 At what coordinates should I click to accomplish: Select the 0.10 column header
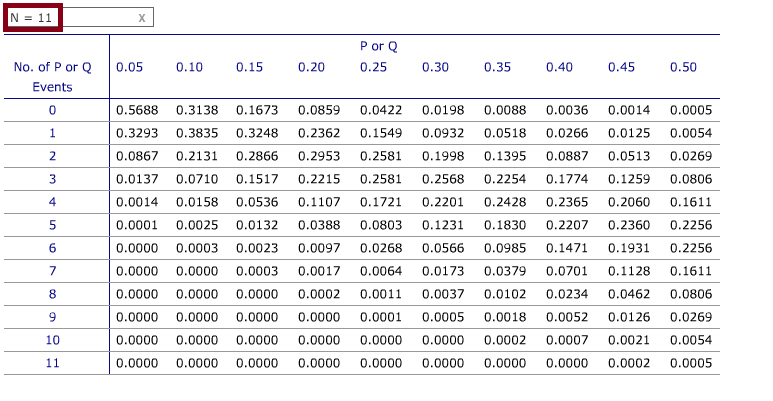pos(189,67)
